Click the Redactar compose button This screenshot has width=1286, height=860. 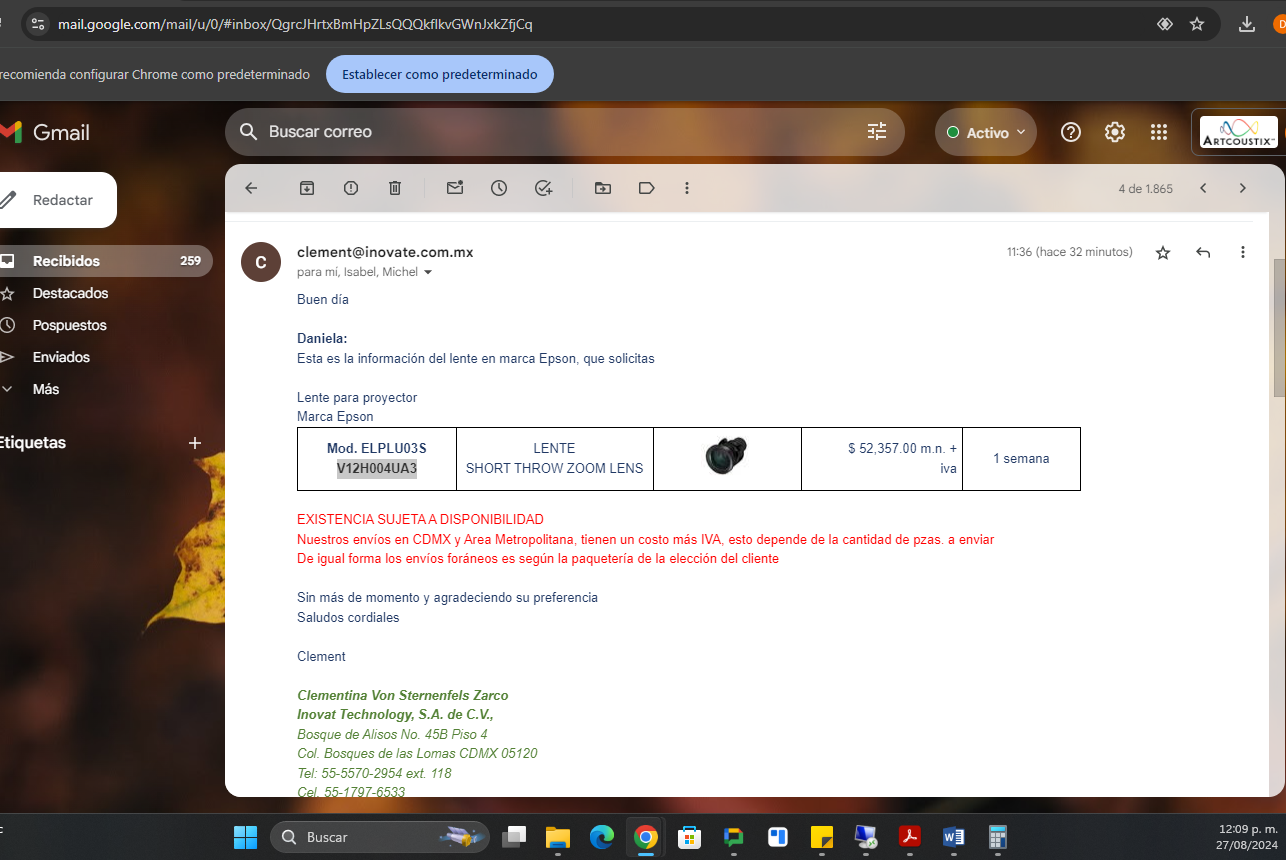point(57,200)
